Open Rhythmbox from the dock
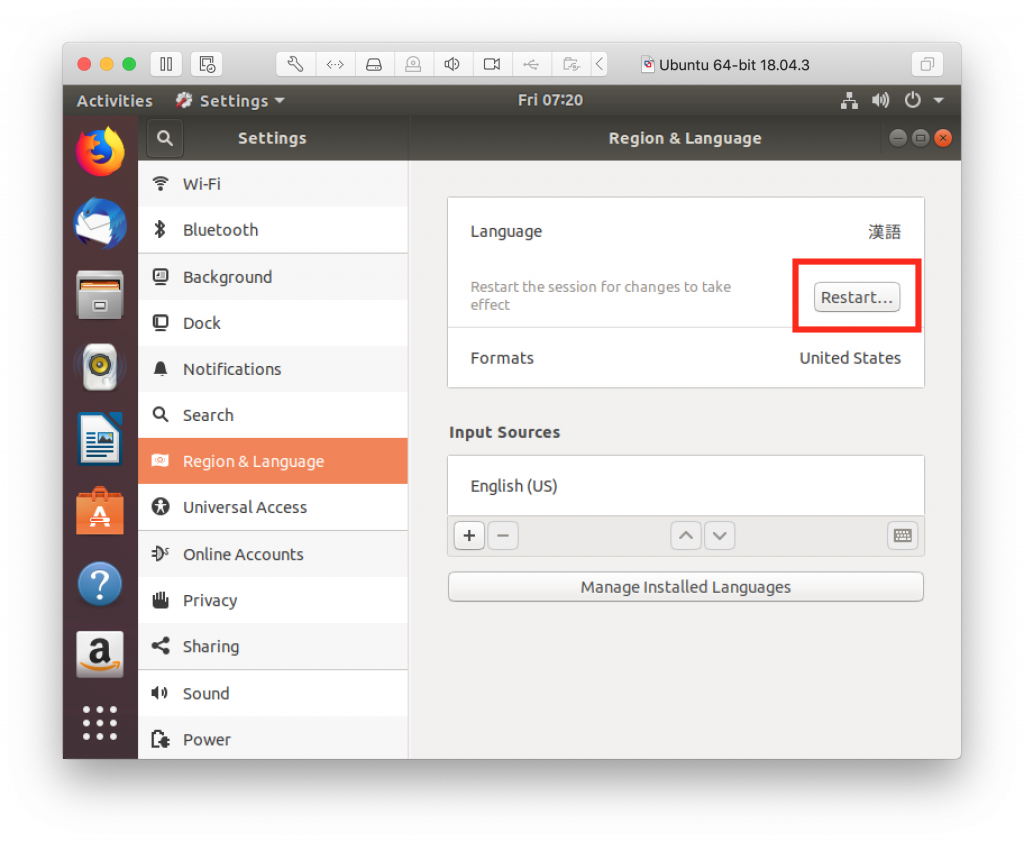The image size is (1024, 842). (x=100, y=366)
